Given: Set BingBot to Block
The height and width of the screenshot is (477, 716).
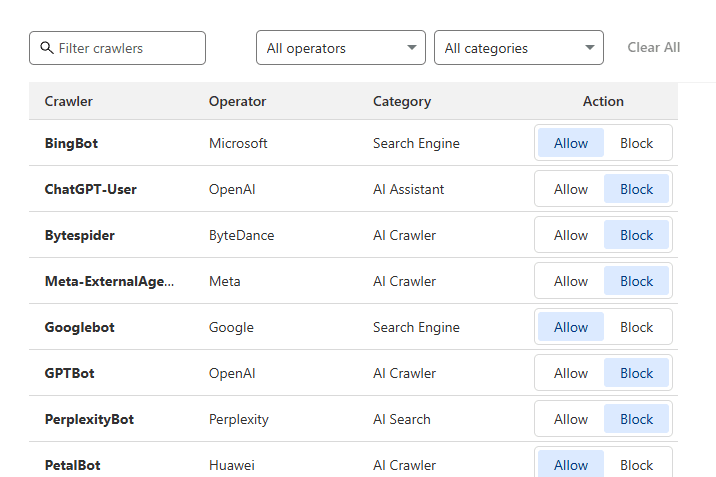Looking at the screenshot, I should [637, 143].
